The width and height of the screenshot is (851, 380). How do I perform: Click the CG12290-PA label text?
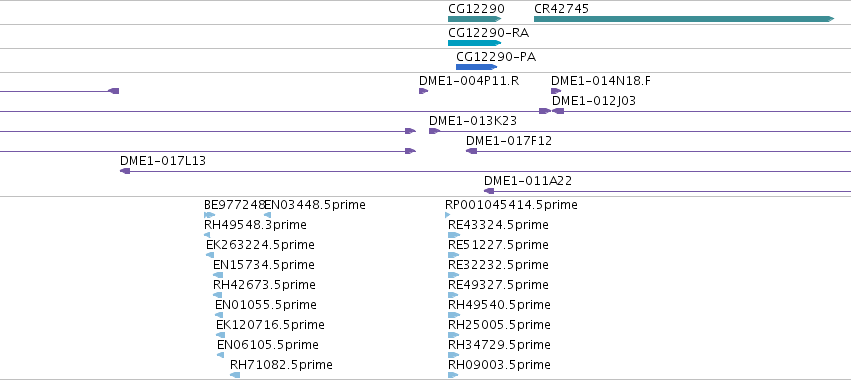pos(496,57)
